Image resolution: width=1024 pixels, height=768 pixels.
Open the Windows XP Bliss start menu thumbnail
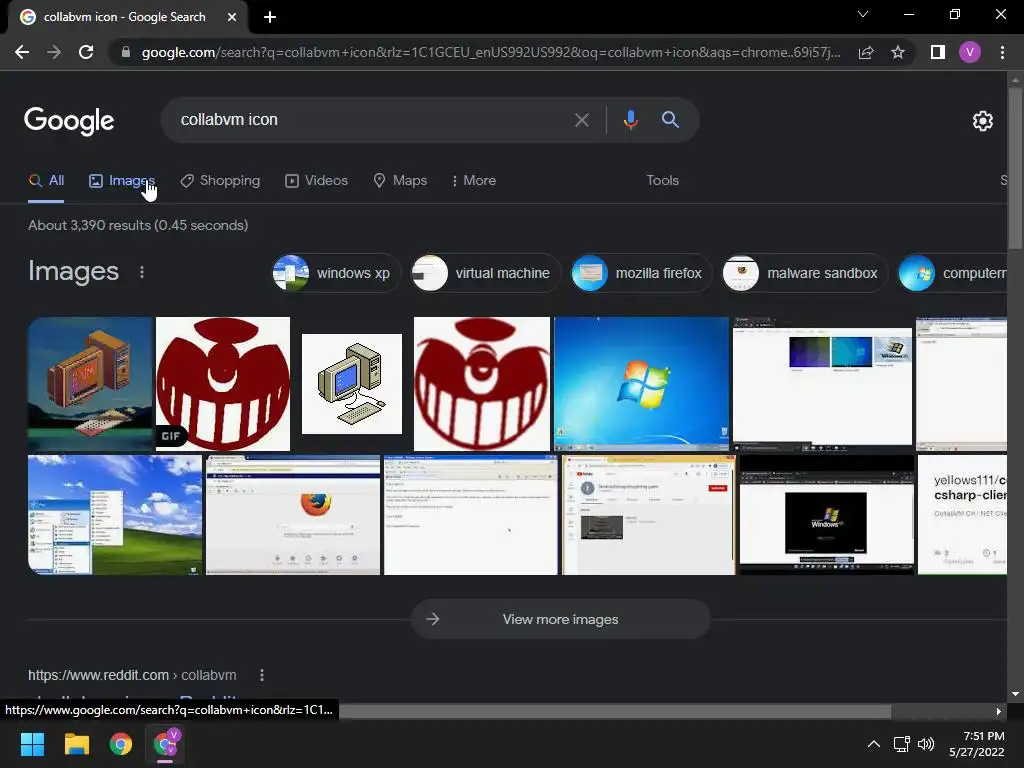[115, 515]
